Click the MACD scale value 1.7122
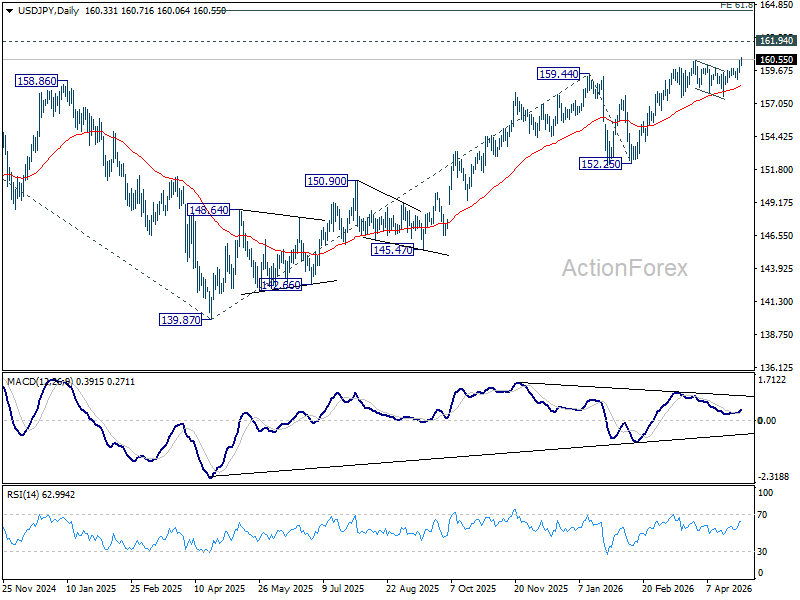 click(772, 380)
